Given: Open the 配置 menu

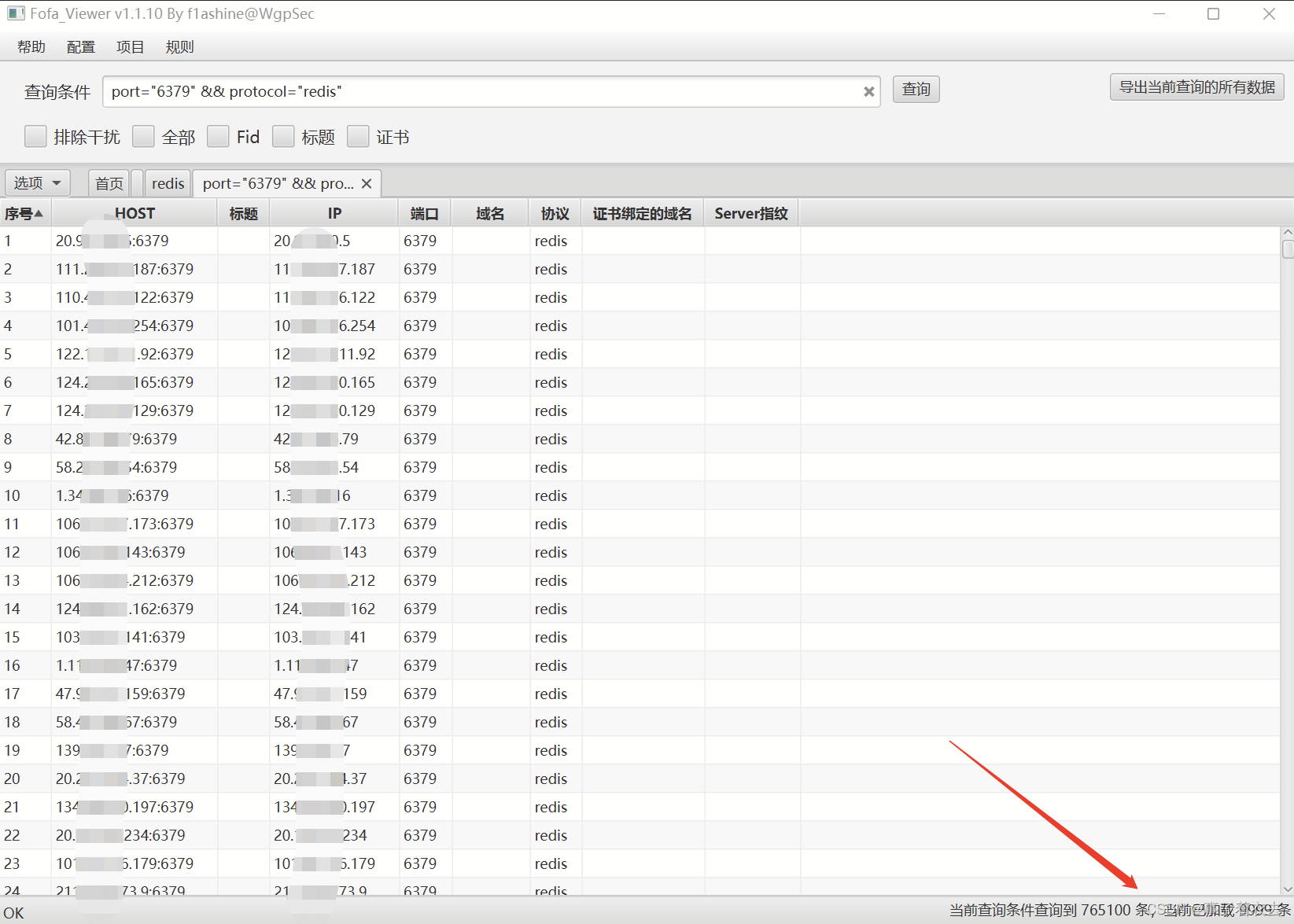Looking at the screenshot, I should 80,46.
